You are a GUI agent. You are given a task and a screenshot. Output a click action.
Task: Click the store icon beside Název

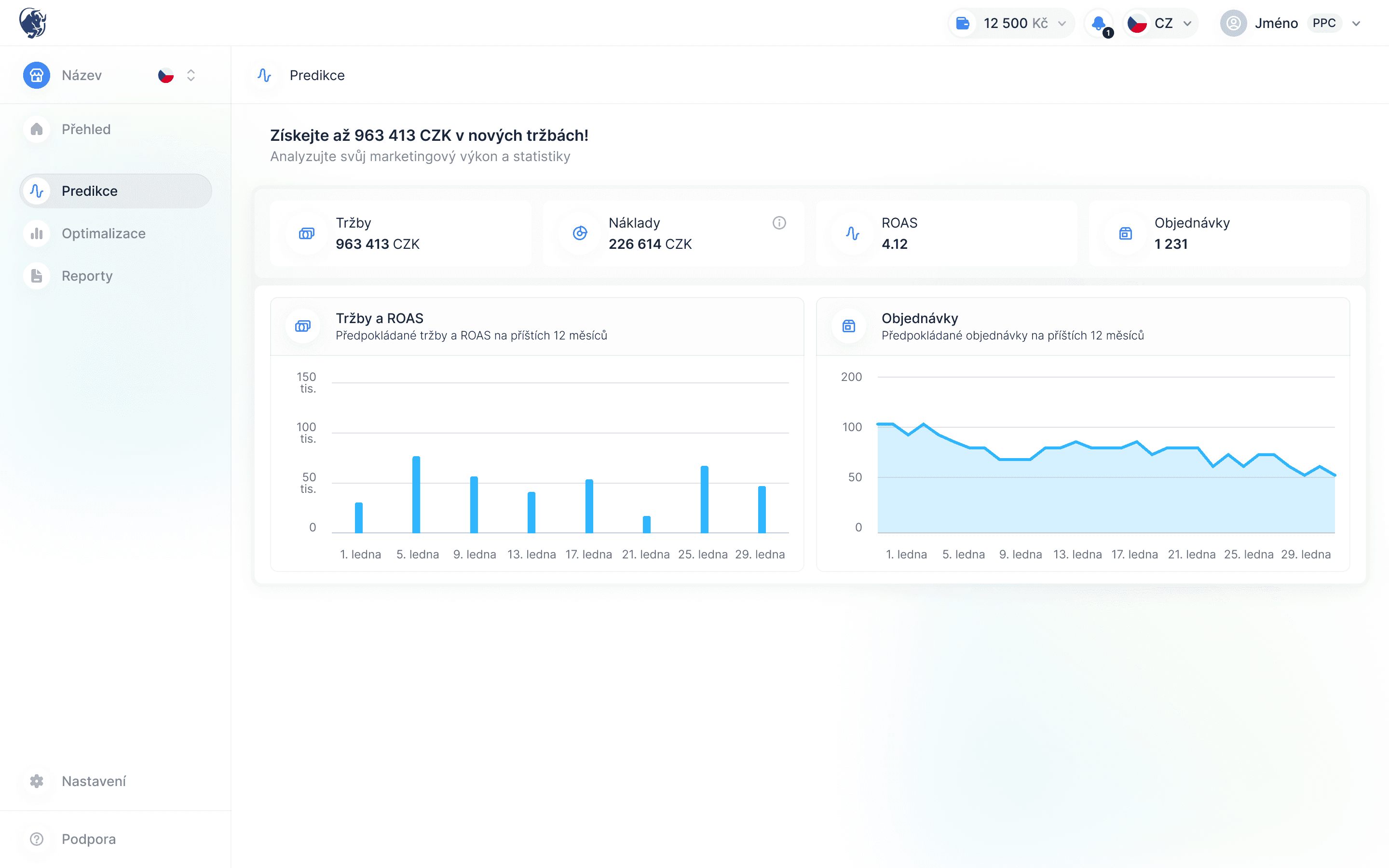[37, 75]
